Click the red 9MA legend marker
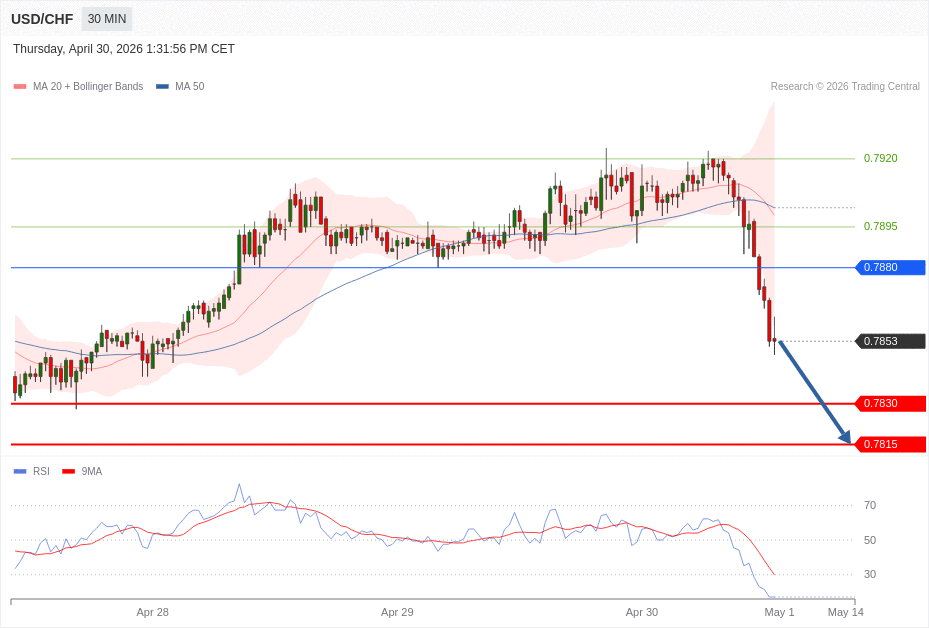 (68, 471)
